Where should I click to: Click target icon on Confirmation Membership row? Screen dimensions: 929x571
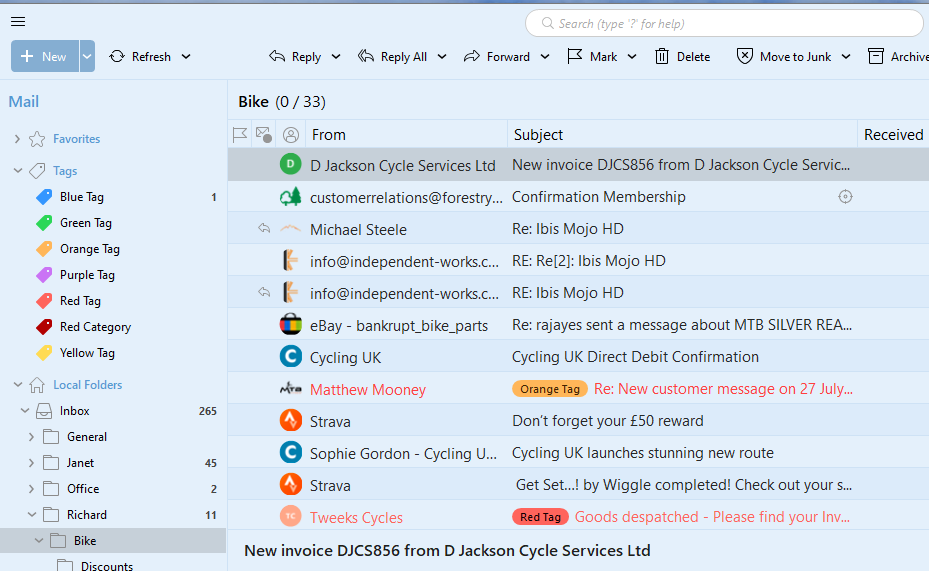pos(845,197)
